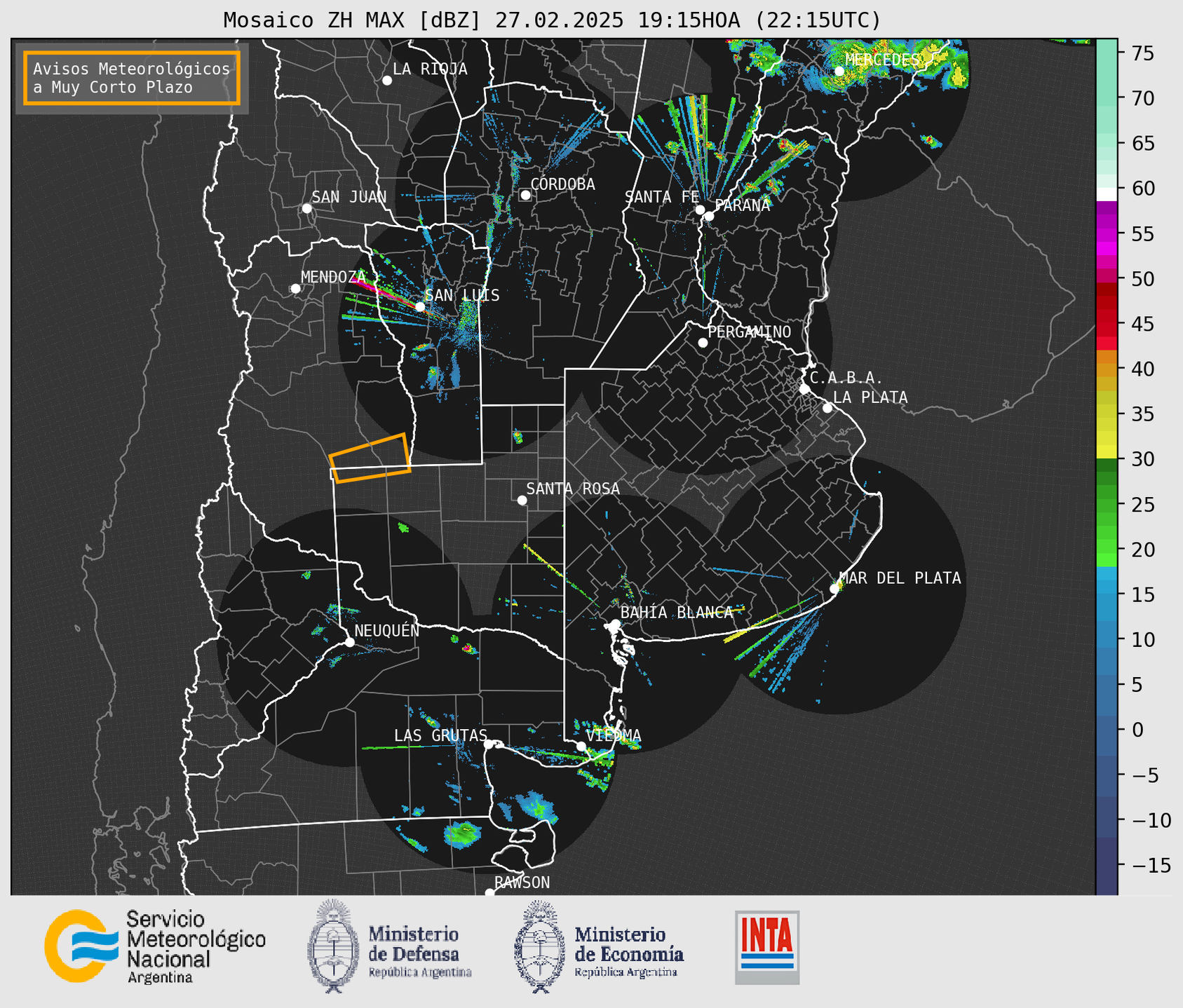This screenshot has height=1008, width=1183.
Task: Click the Mosaico ZH MAX title text
Action: pyautogui.click(x=551, y=20)
